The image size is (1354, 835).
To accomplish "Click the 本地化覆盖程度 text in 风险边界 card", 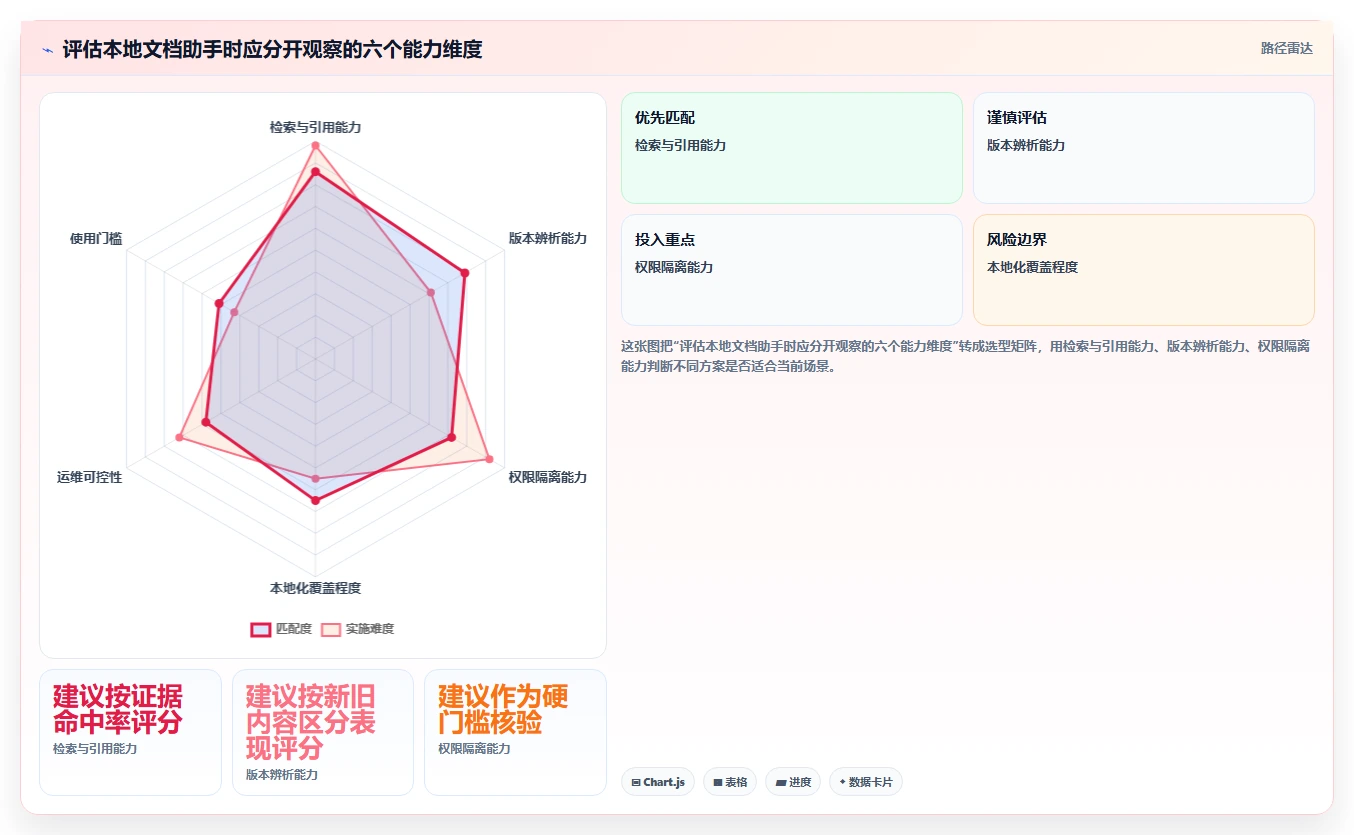I will (x=1032, y=267).
